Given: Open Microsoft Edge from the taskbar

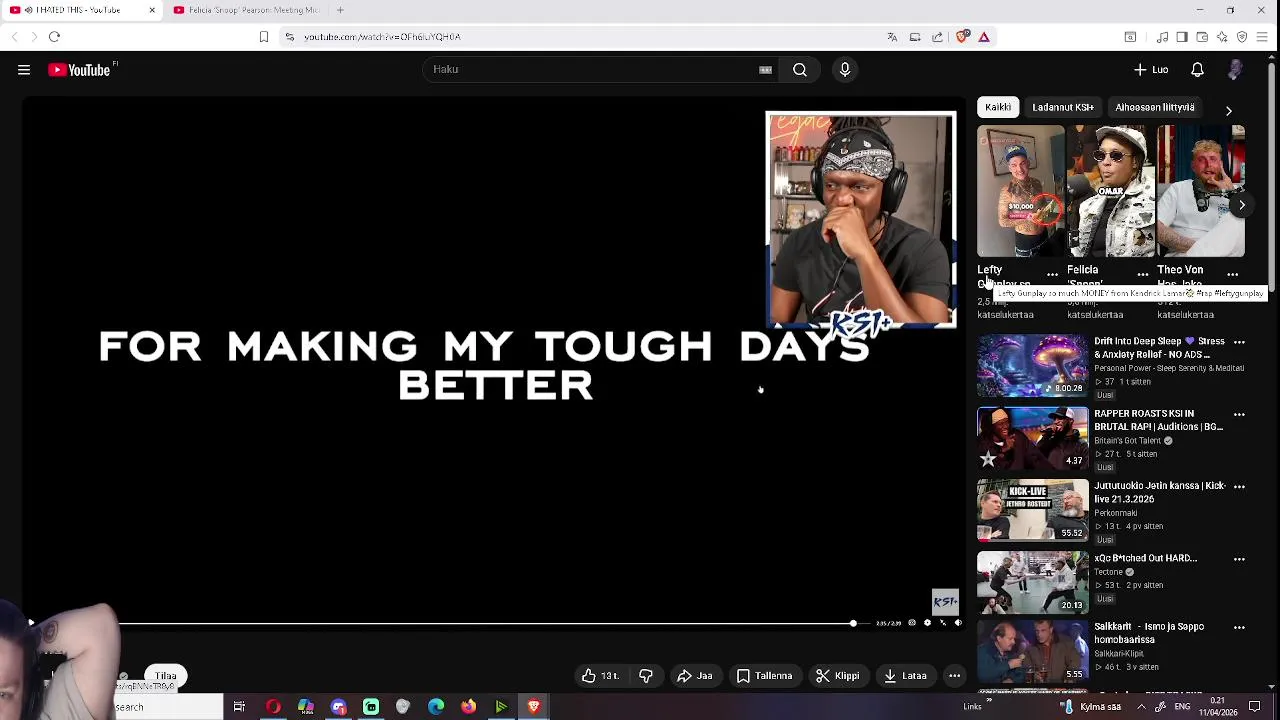Looking at the screenshot, I should pos(436,707).
